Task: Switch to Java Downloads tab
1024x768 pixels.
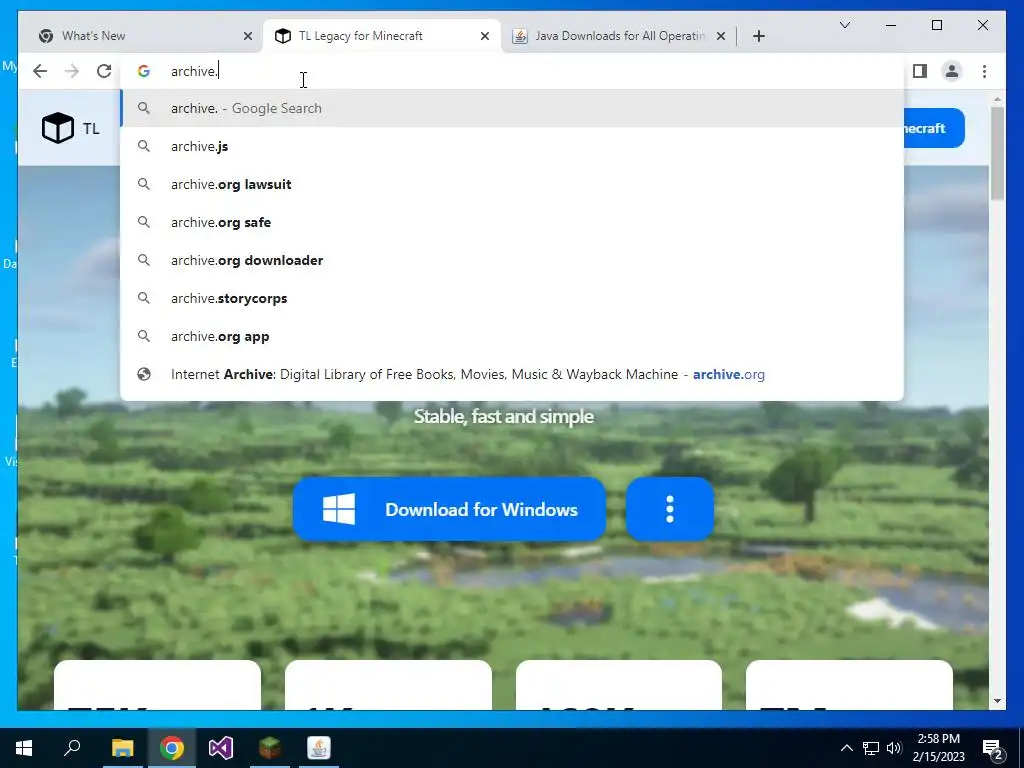Action: click(618, 36)
